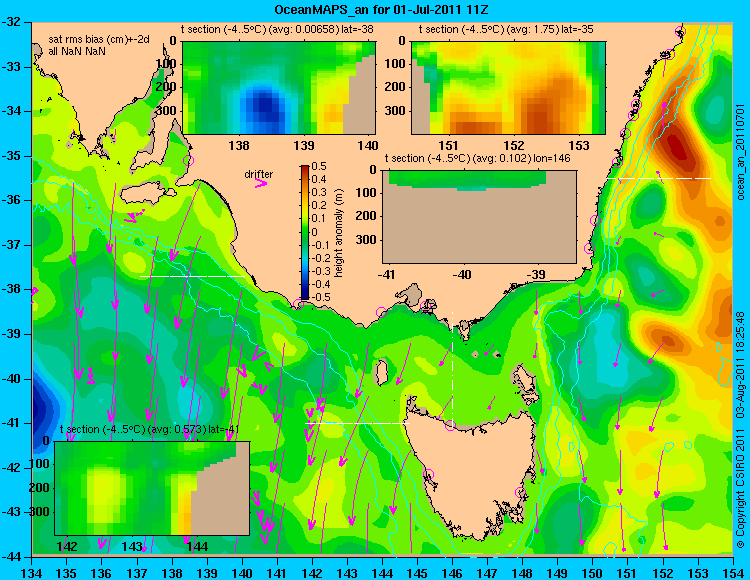Screen dimensions: 750x580
Task: Click the white dashed section line at lat -38
Action: pyautogui.click(x=192, y=276)
